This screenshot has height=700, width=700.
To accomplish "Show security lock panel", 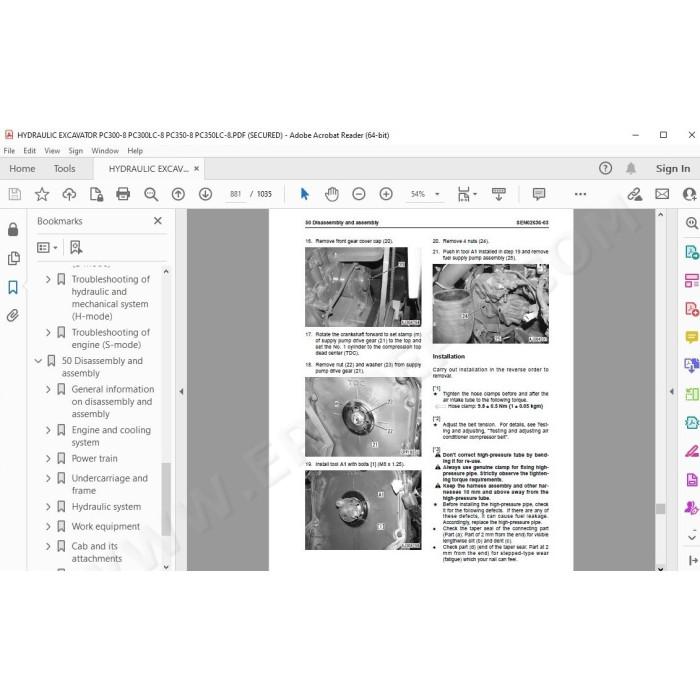I will pos(13,229).
